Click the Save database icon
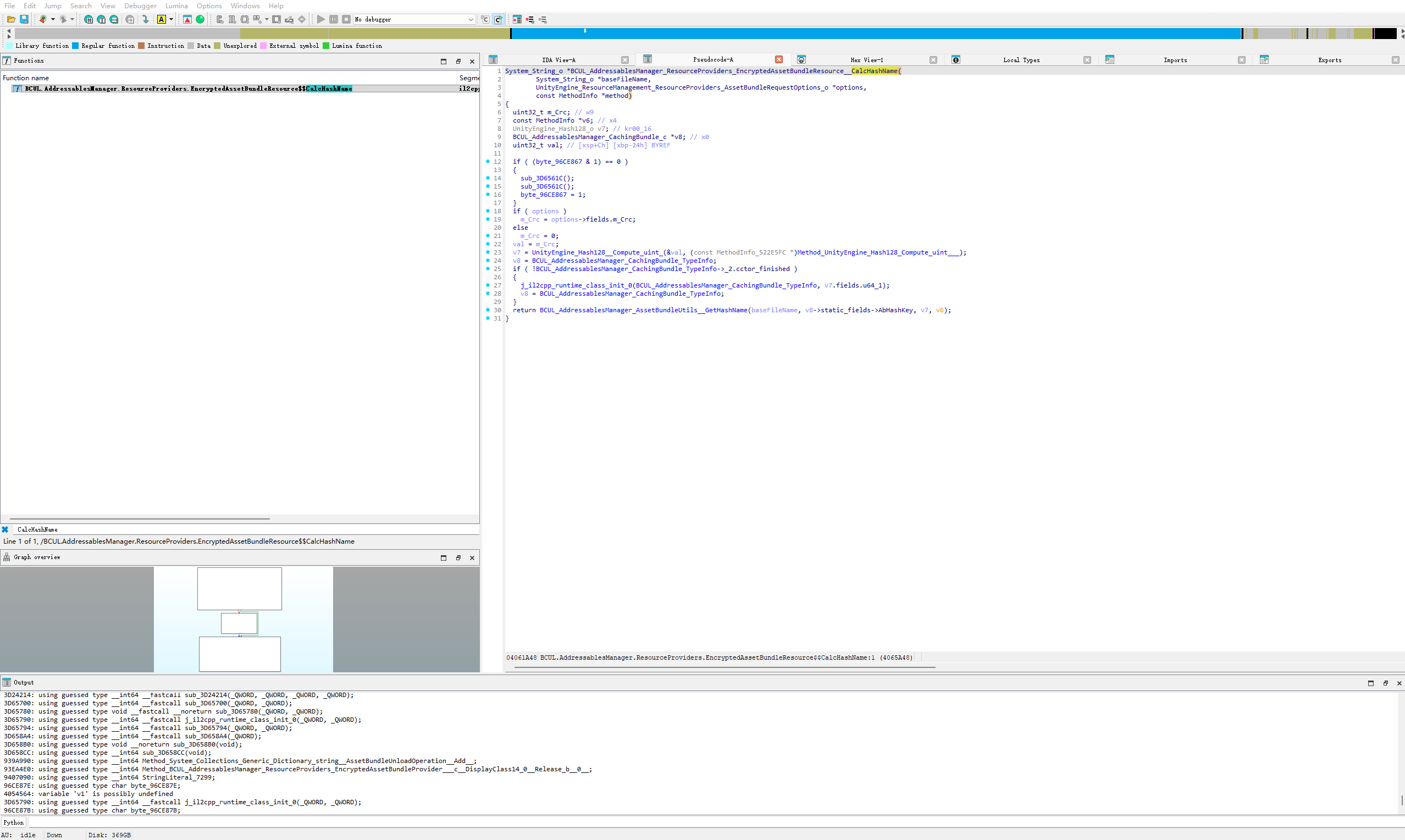 [24, 19]
